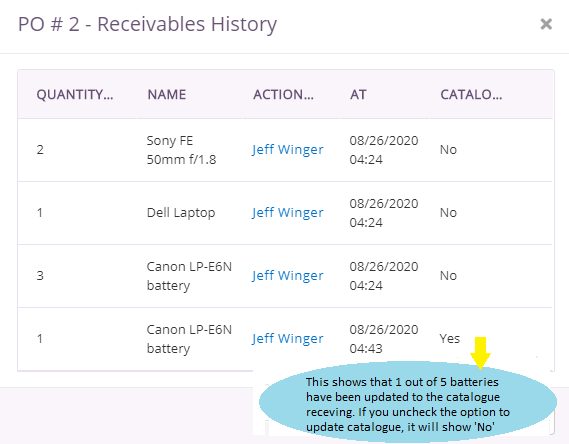The width and height of the screenshot is (569, 444).
Task: Click the blue callout about catalogue updates
Action: tap(408, 402)
